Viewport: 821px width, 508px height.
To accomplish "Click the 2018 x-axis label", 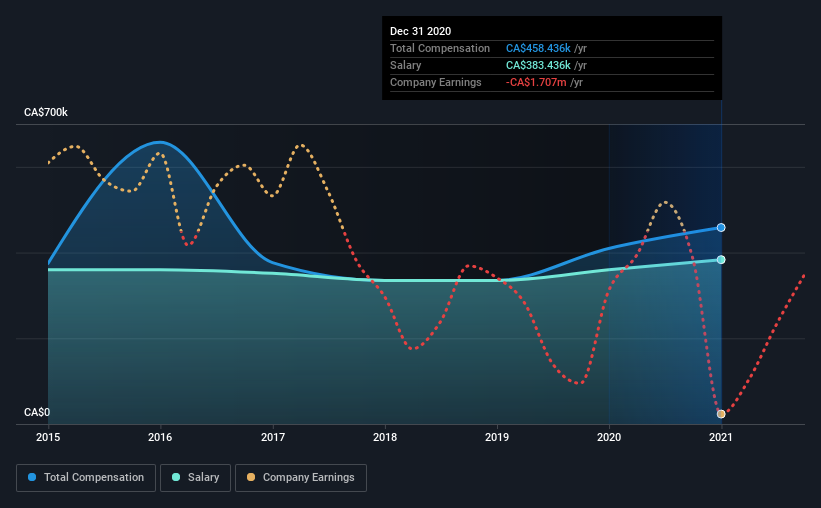I will click(x=385, y=437).
